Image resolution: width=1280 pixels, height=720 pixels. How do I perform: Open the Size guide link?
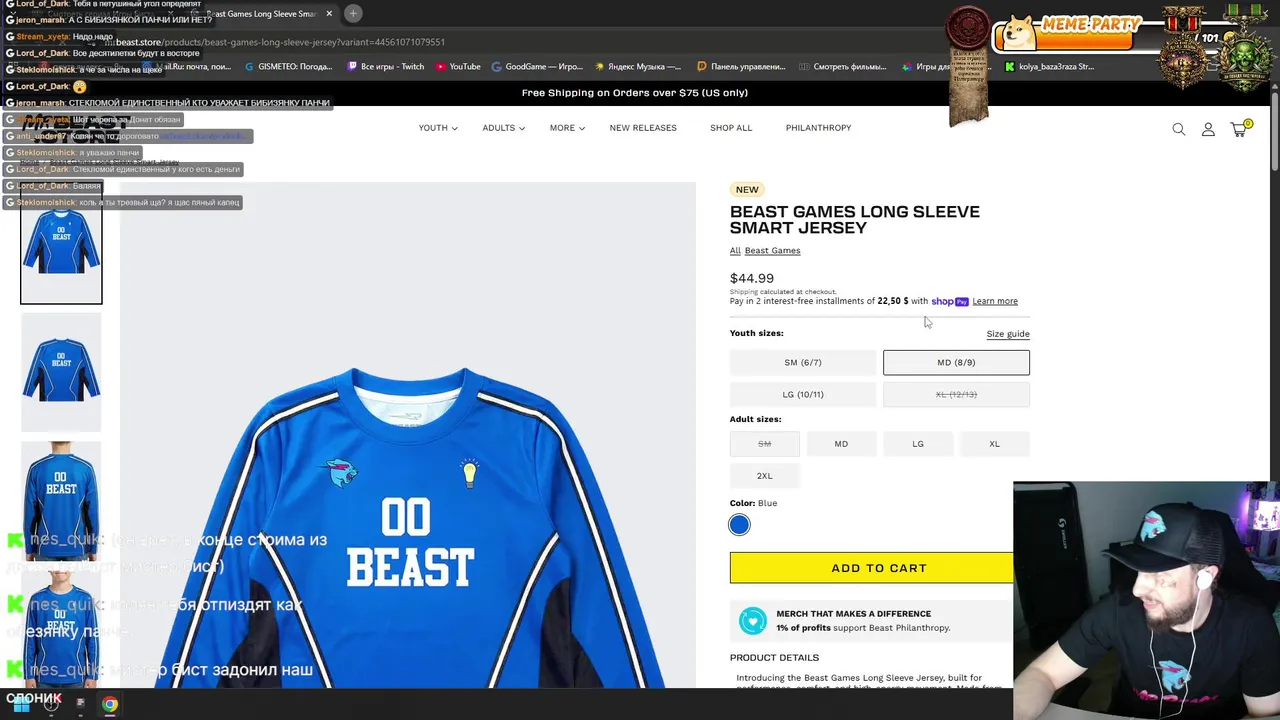tap(1008, 334)
